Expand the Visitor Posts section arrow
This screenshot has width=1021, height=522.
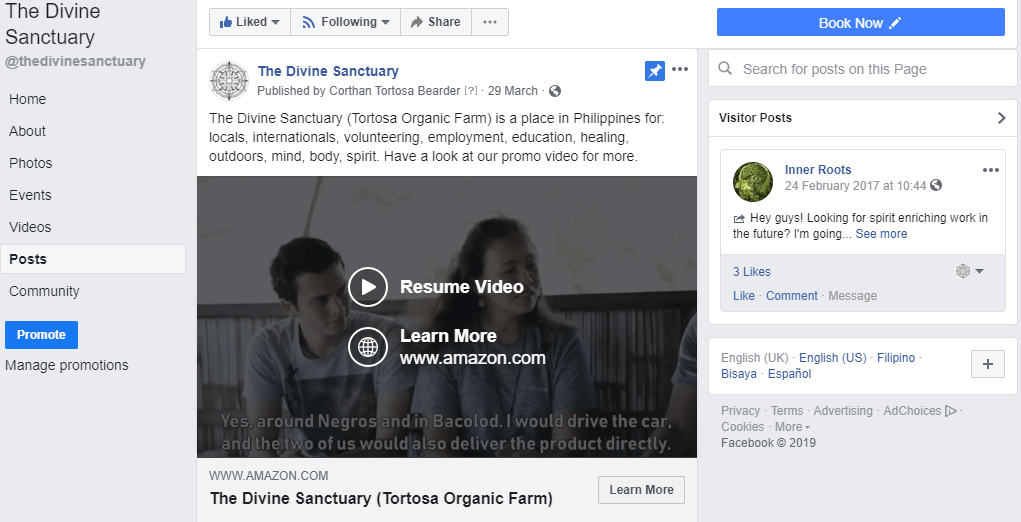pos(1001,118)
